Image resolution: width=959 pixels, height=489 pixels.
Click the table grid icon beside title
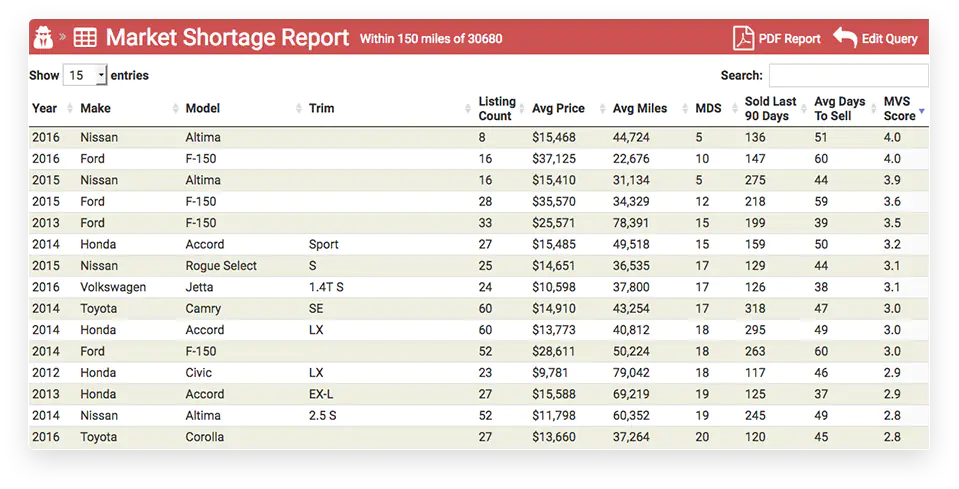pyautogui.click(x=85, y=37)
